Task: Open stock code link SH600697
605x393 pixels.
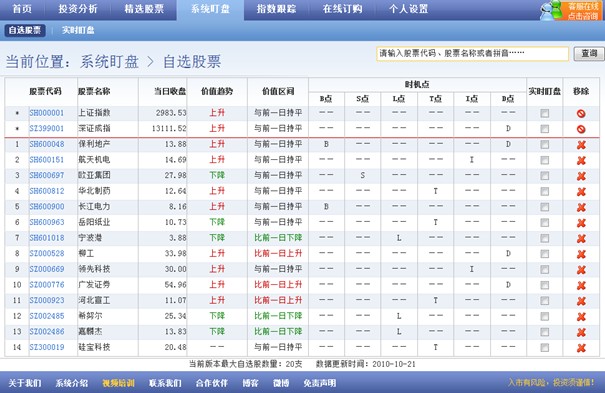Action: tap(47, 175)
